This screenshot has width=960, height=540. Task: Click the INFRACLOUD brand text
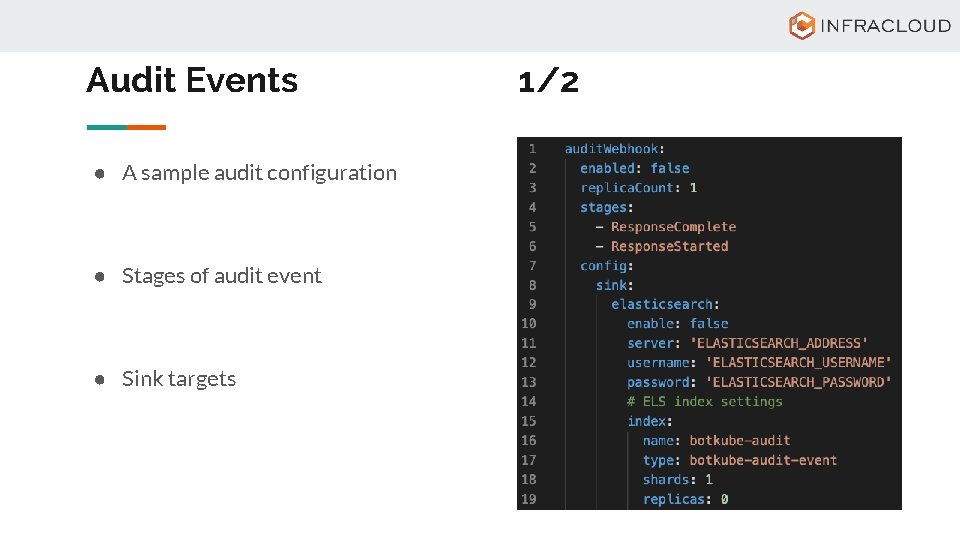tap(885, 26)
